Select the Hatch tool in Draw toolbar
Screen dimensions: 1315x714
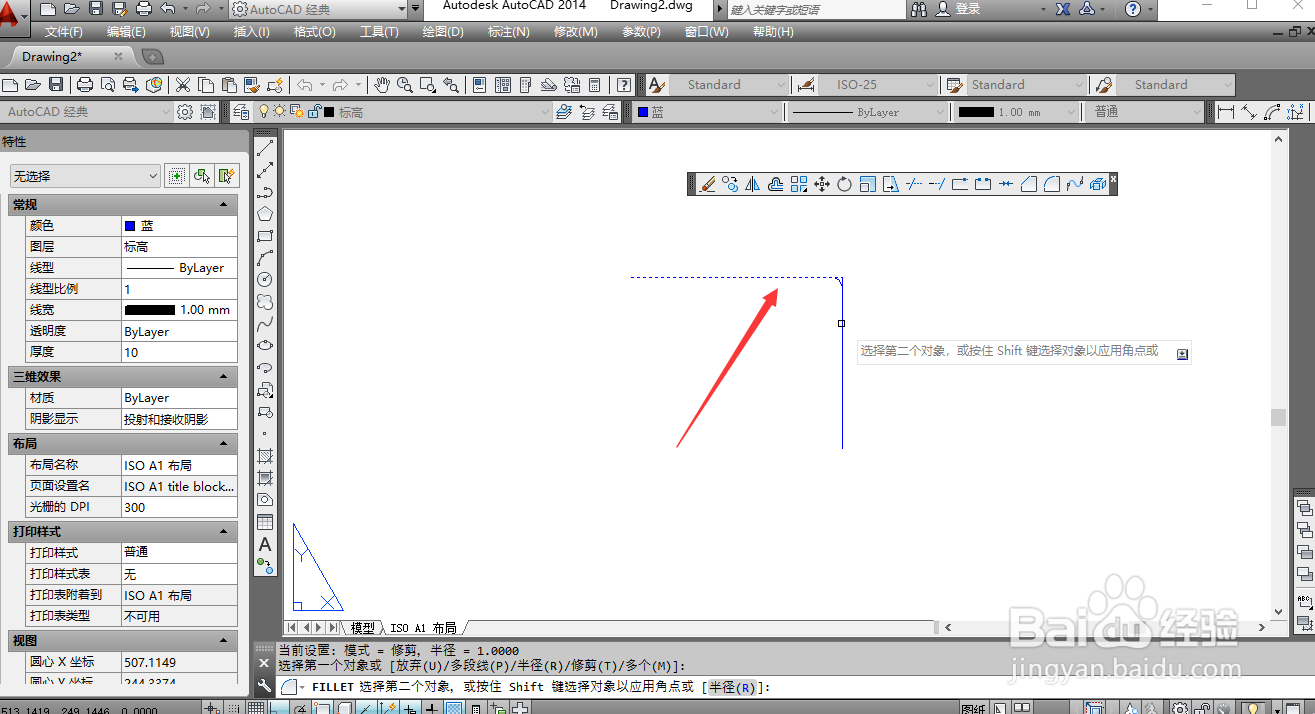click(x=265, y=455)
